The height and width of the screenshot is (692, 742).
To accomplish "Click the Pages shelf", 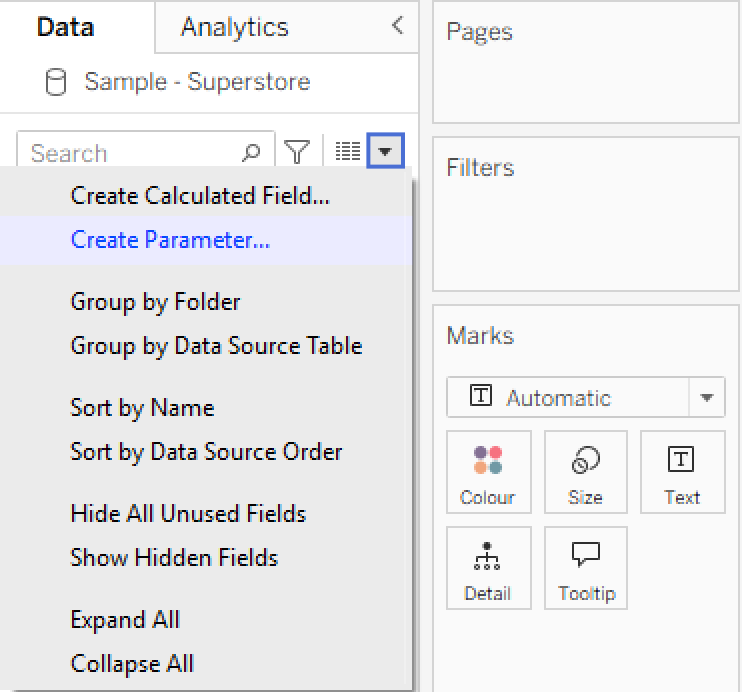I will (586, 63).
